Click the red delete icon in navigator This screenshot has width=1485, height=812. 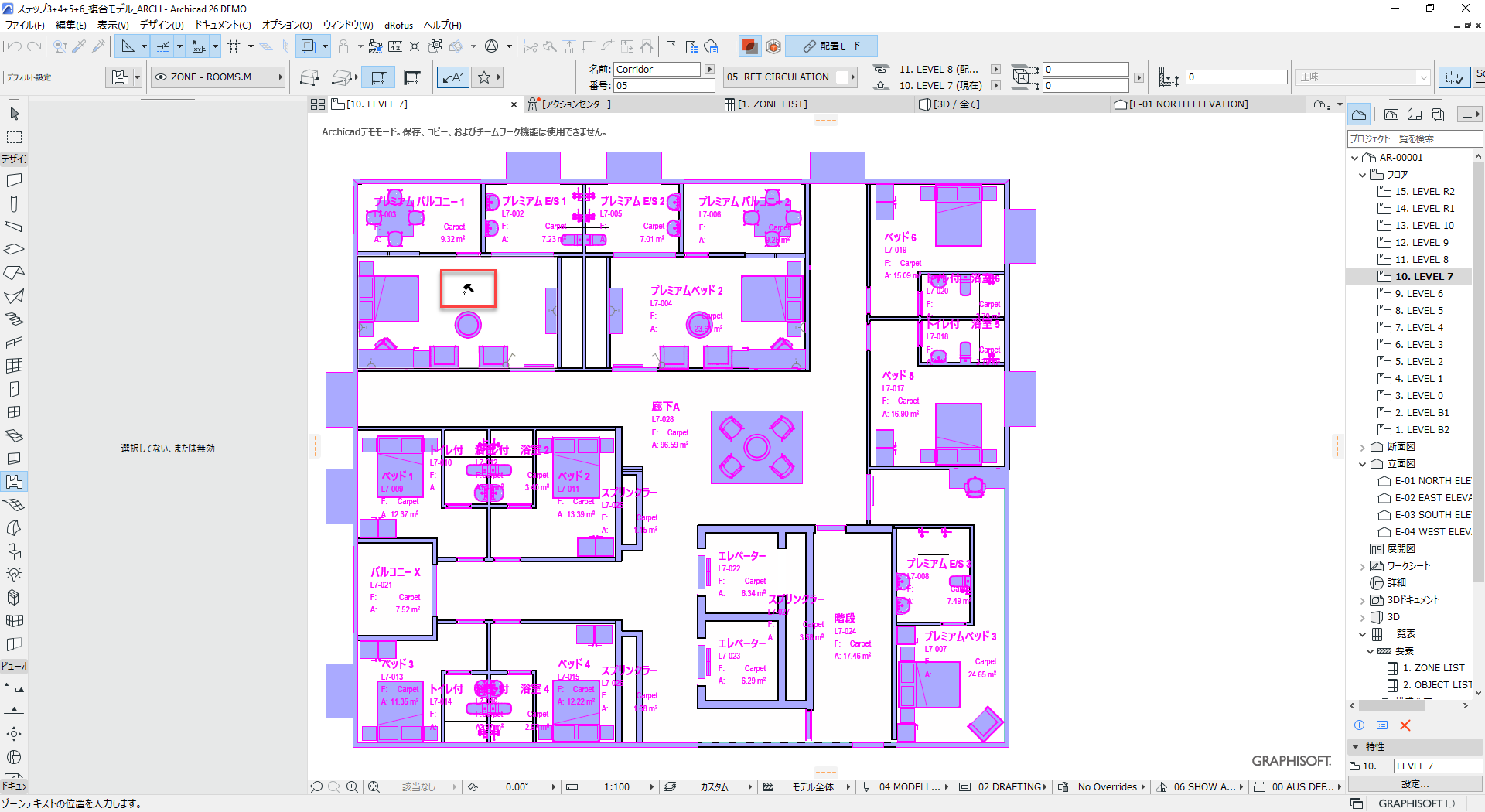tap(1405, 725)
